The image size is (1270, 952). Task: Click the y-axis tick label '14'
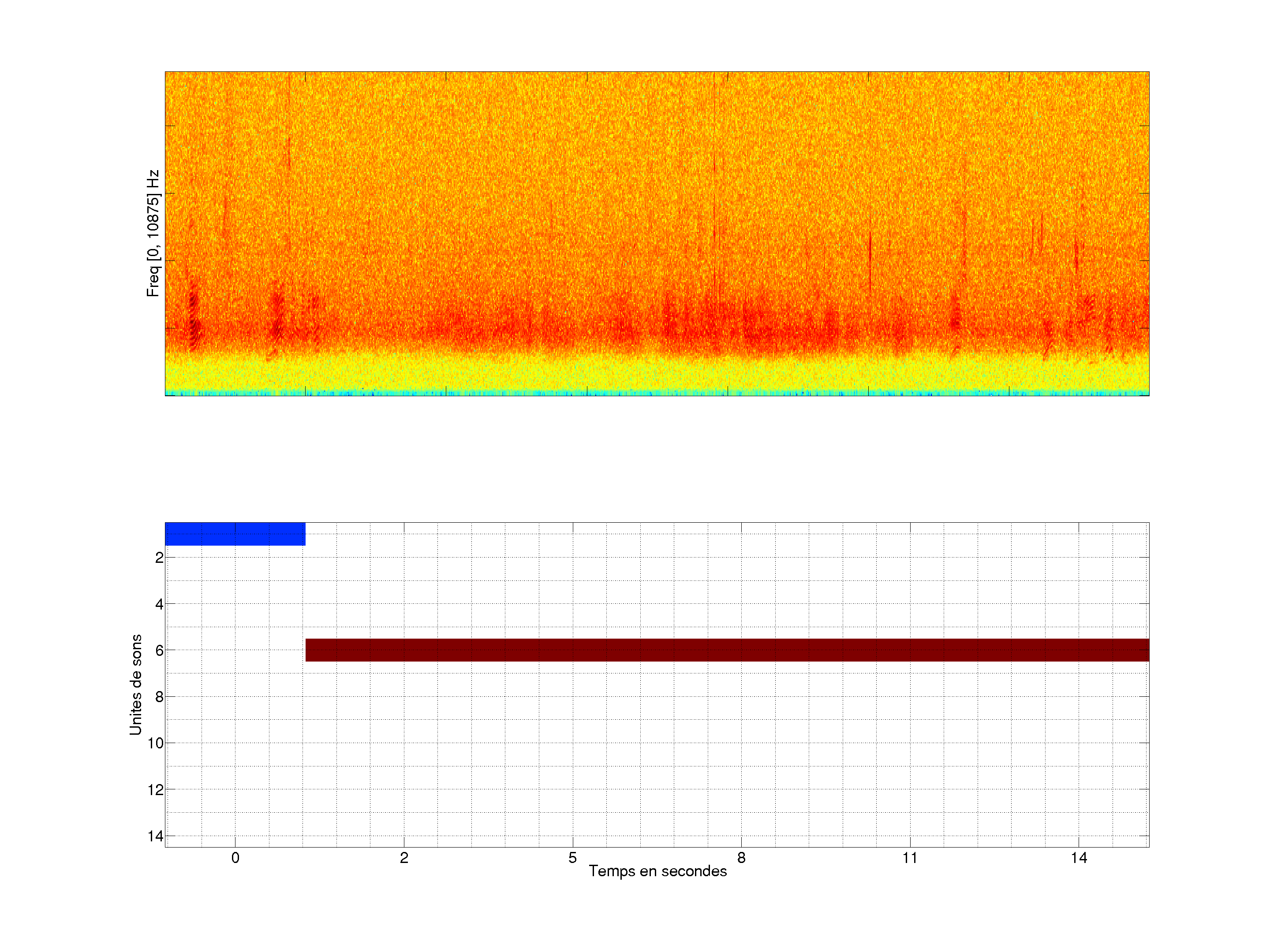coord(156,836)
